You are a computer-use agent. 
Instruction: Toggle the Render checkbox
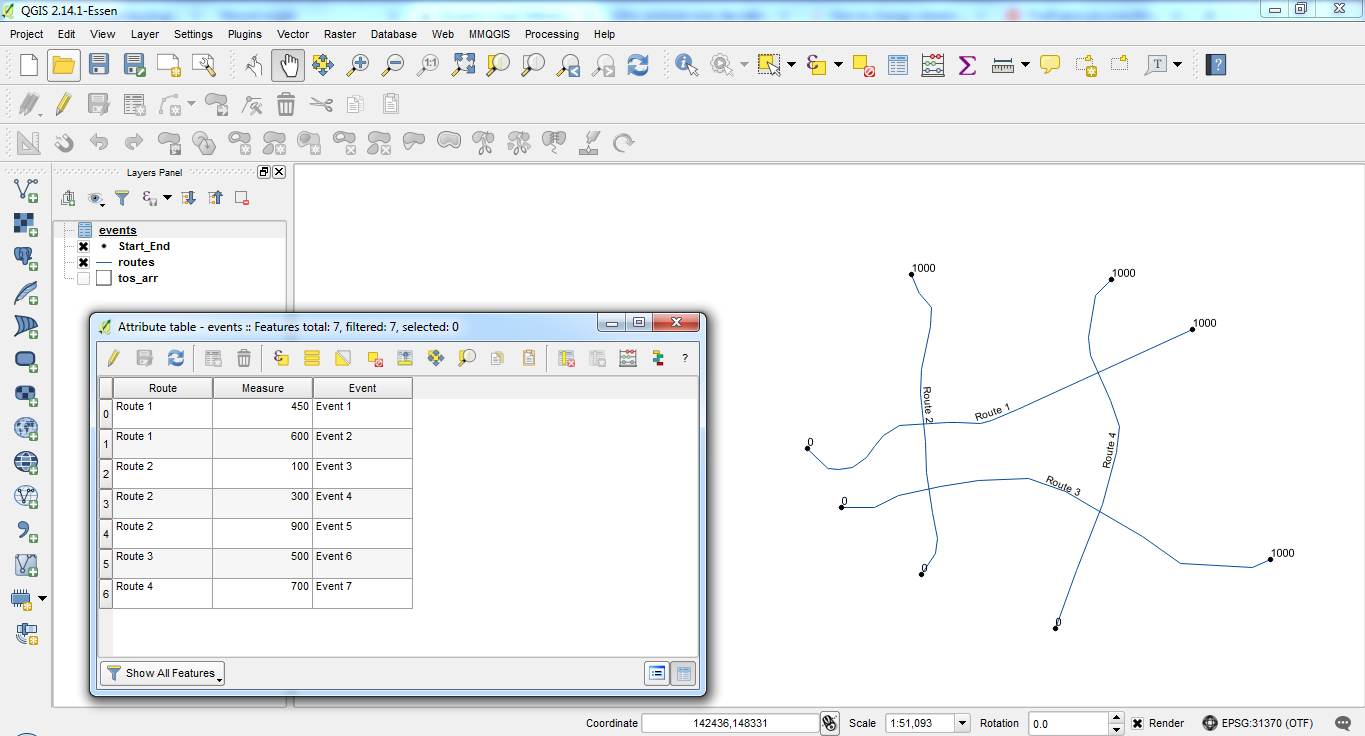[x=1138, y=723]
